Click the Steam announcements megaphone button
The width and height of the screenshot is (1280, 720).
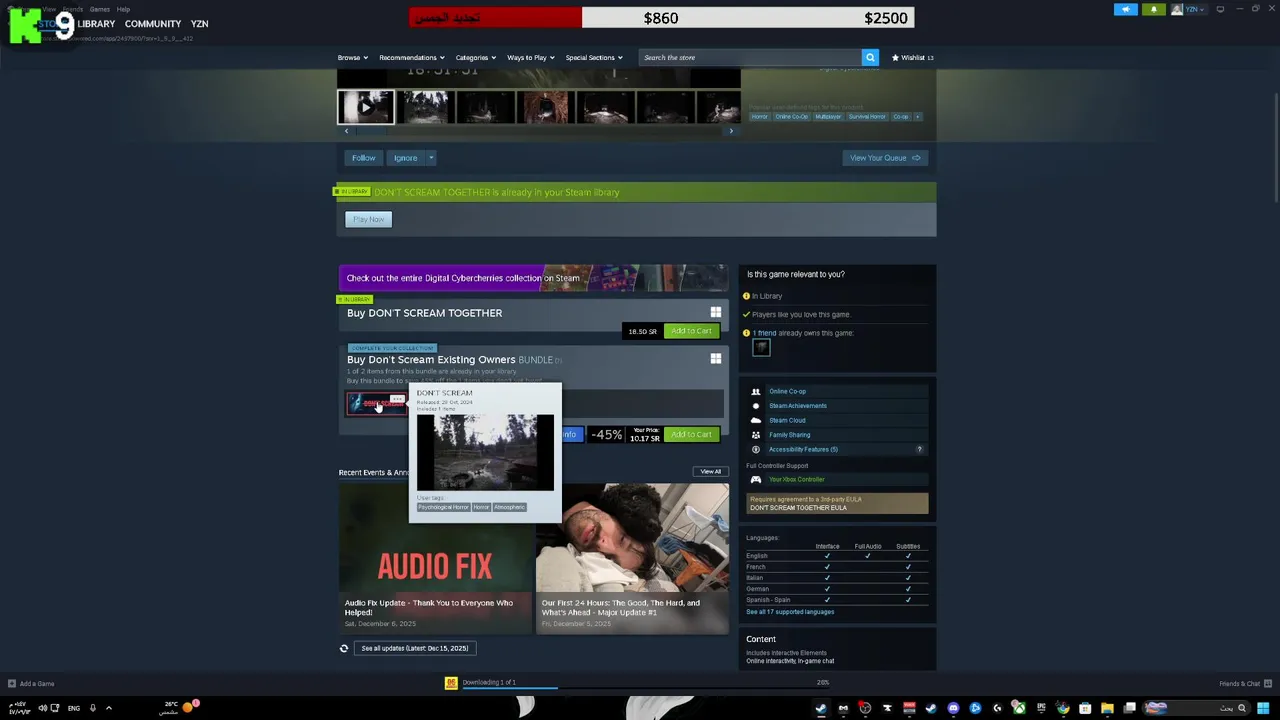tap(1126, 9)
